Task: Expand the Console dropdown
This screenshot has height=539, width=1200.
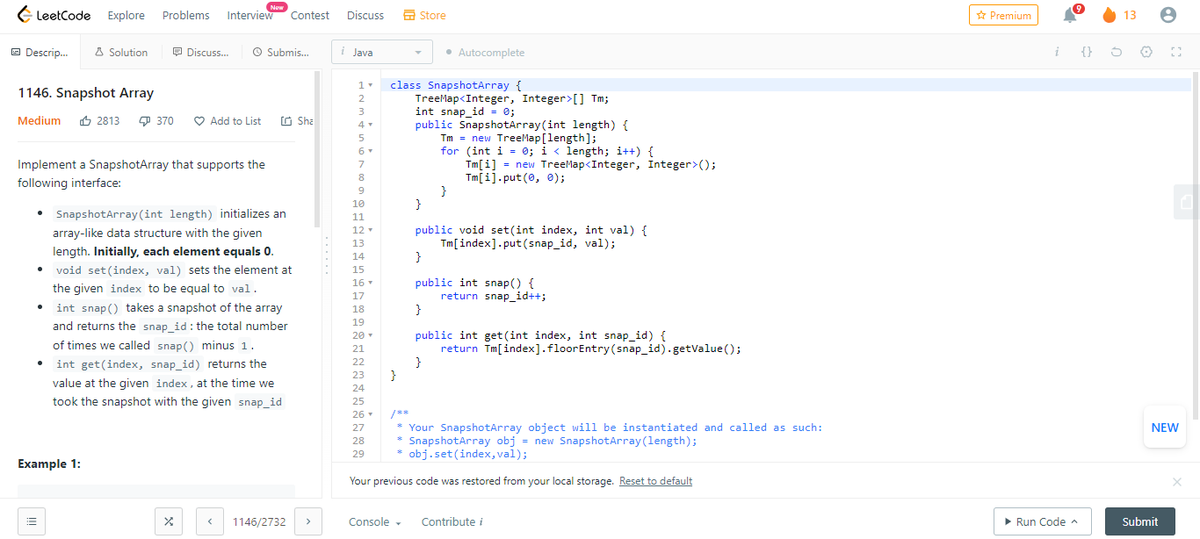Action: [374, 522]
